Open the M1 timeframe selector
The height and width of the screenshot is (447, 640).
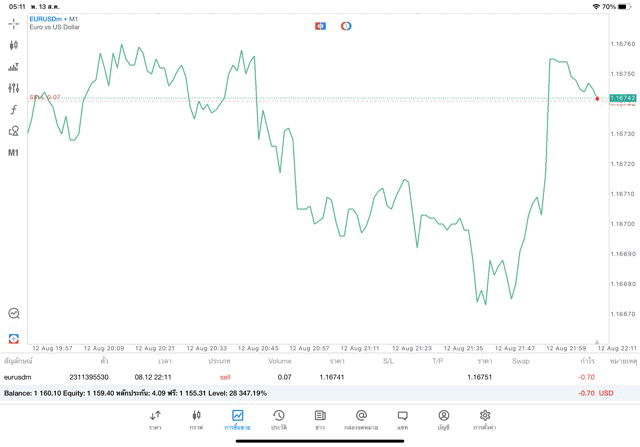point(13,153)
